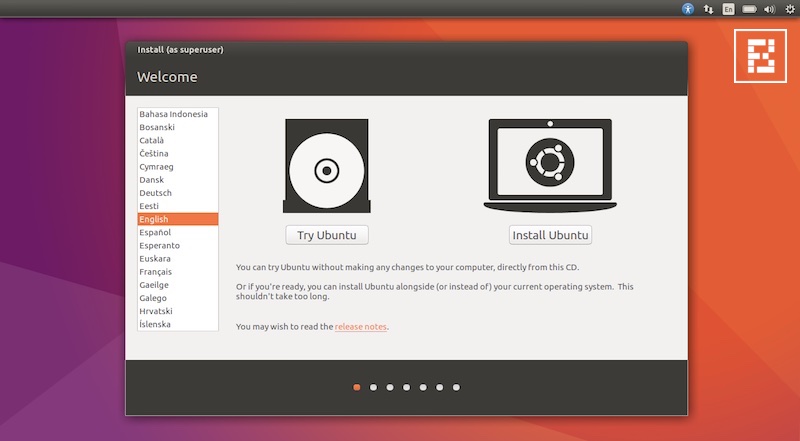This screenshot has height=441, width=800.
Task: Open the sound volume indicator
Action: pyautogui.click(x=769, y=9)
